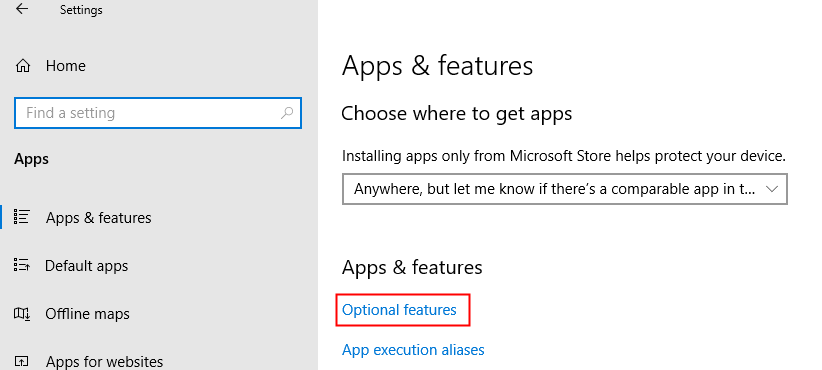
Task: Navigate to Apps for websites
Action: coord(104,362)
